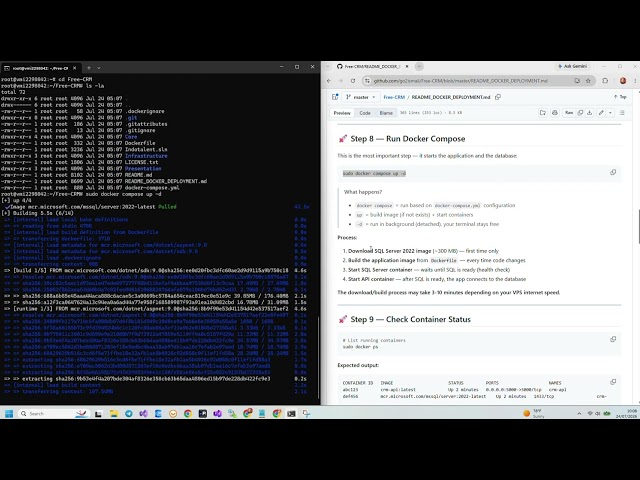This screenshot has width=640, height=480.
Task: Click the Presentation folder in the terminal listing
Action: click(143, 169)
